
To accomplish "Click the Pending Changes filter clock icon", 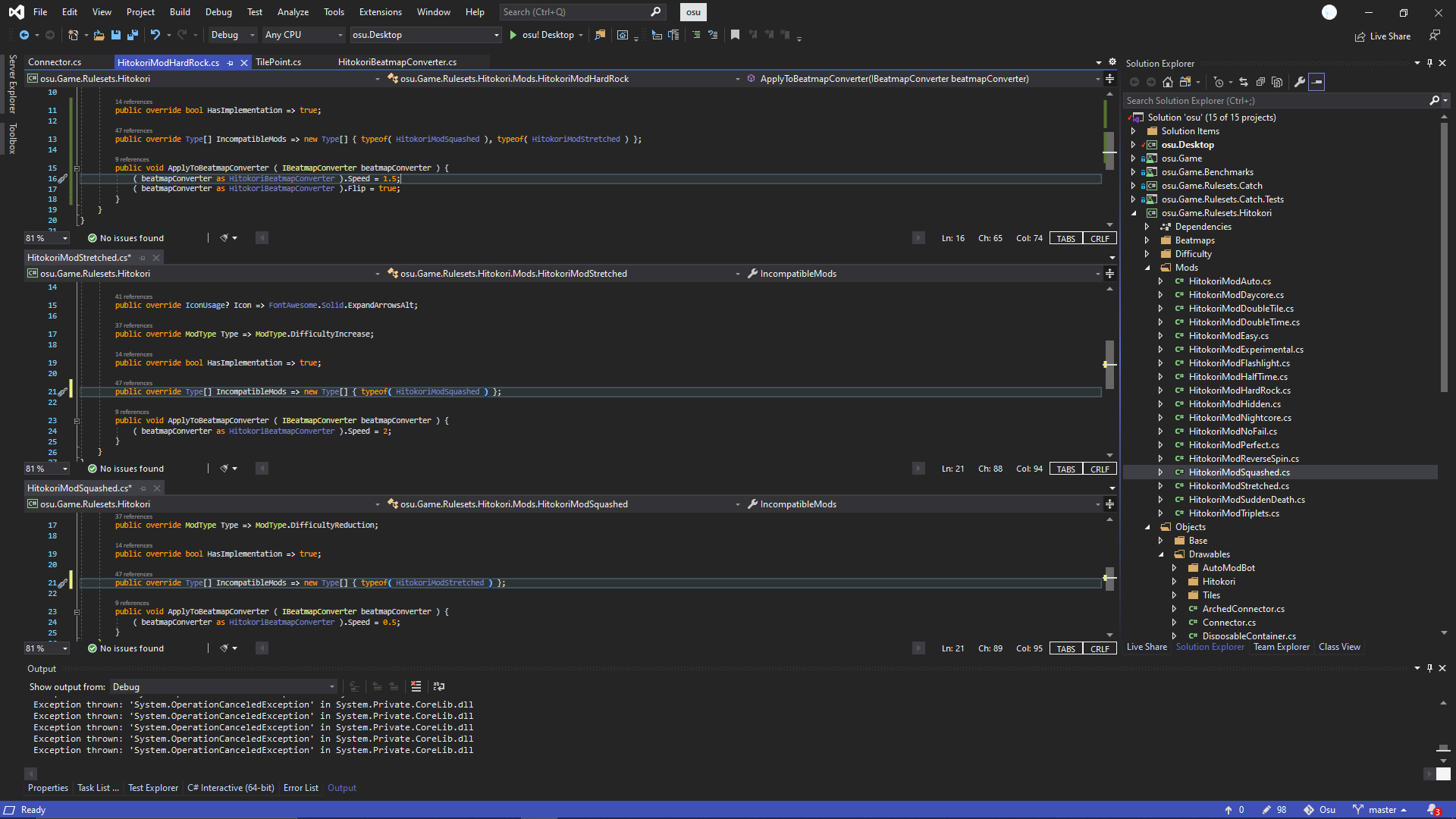I will [x=1218, y=82].
